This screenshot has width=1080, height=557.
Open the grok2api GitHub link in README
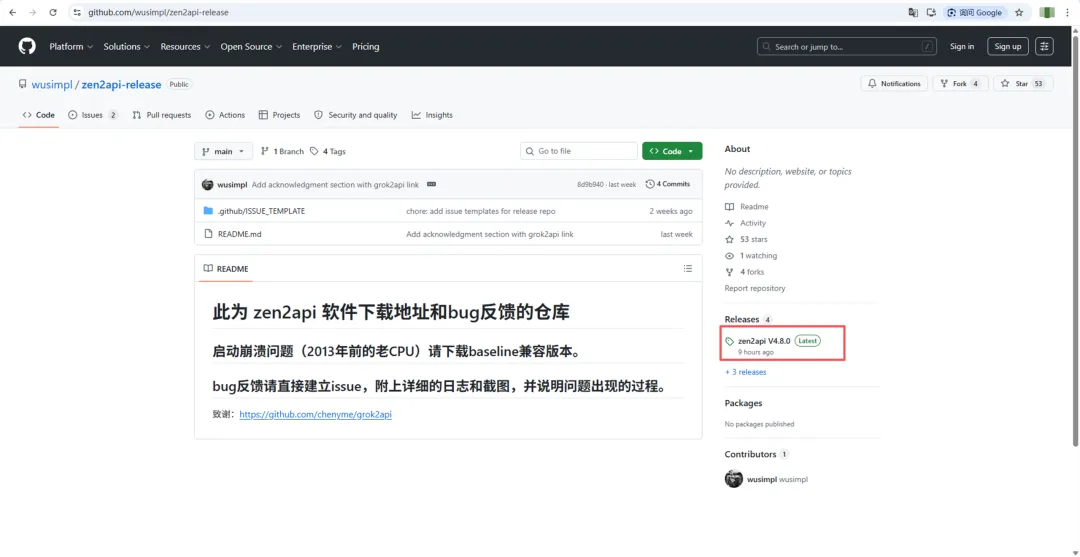pyautogui.click(x=315, y=414)
